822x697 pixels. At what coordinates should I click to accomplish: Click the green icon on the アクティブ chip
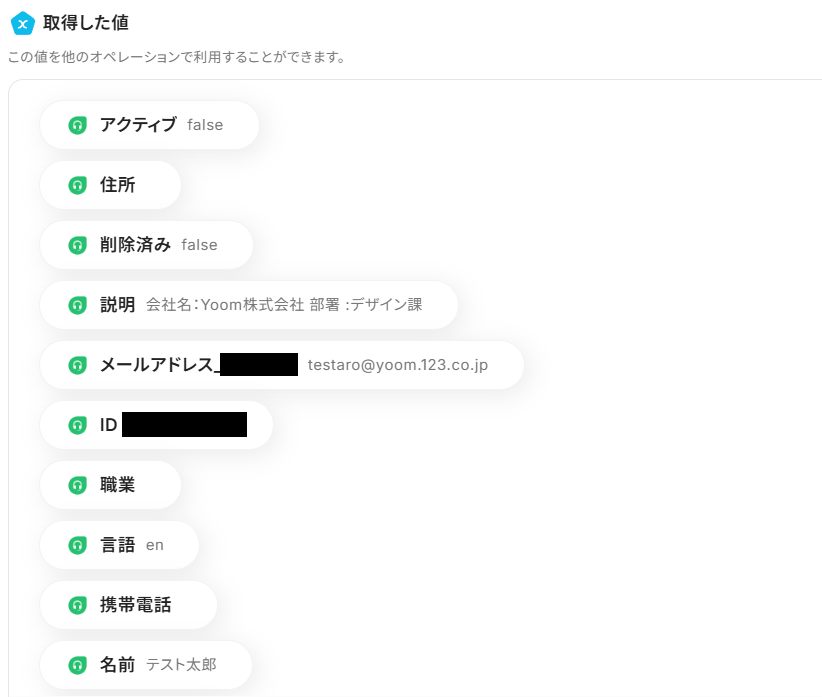click(x=78, y=125)
